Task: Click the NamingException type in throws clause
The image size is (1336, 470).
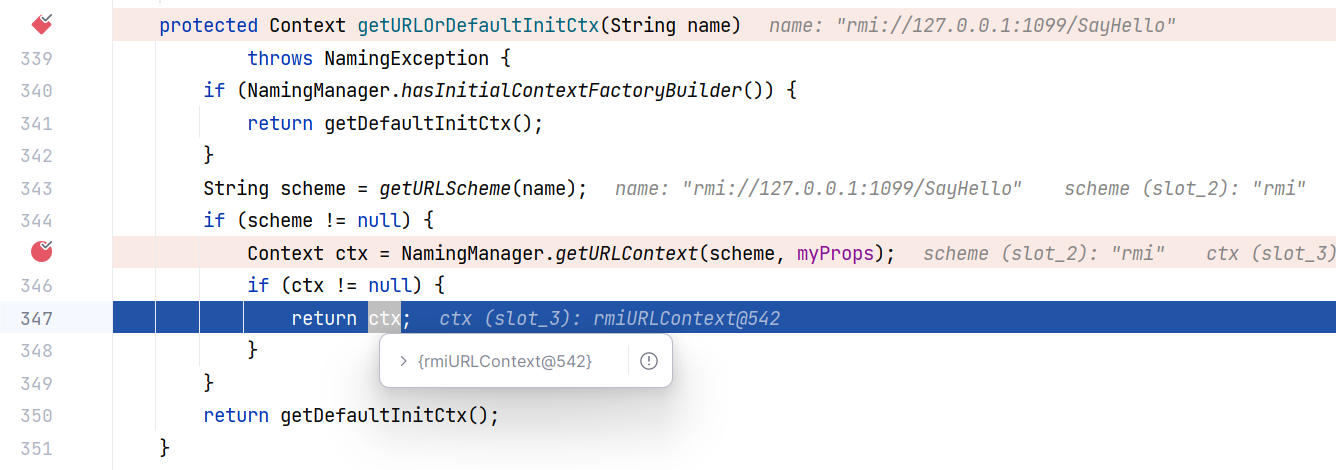Action: click(406, 59)
